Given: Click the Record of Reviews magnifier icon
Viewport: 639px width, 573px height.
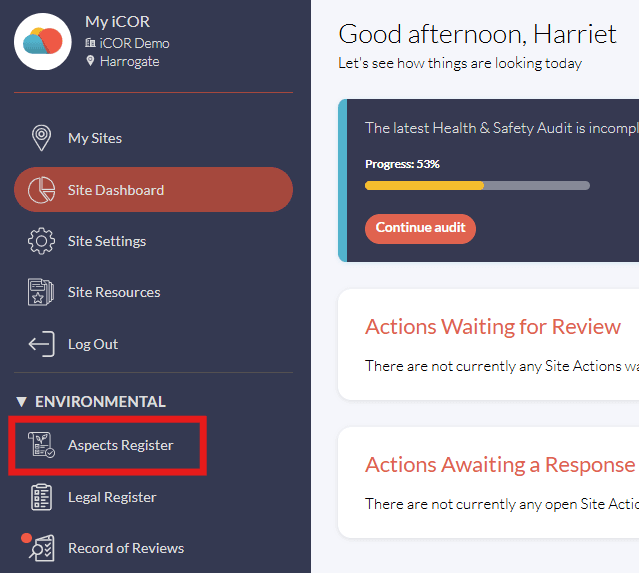Looking at the screenshot, I should (41, 548).
